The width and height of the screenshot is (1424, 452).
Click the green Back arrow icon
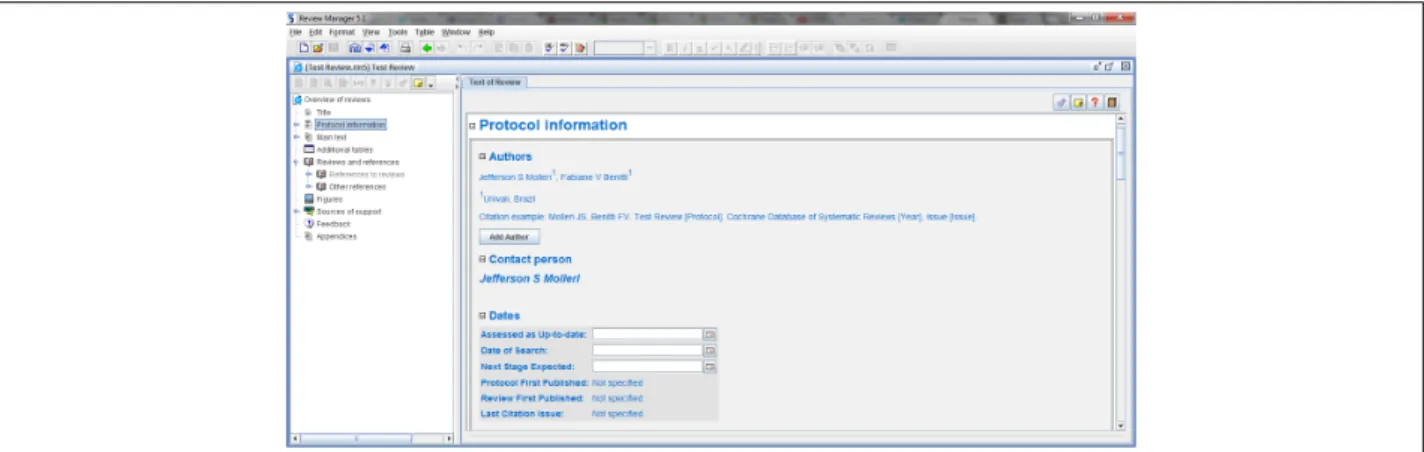click(427, 47)
